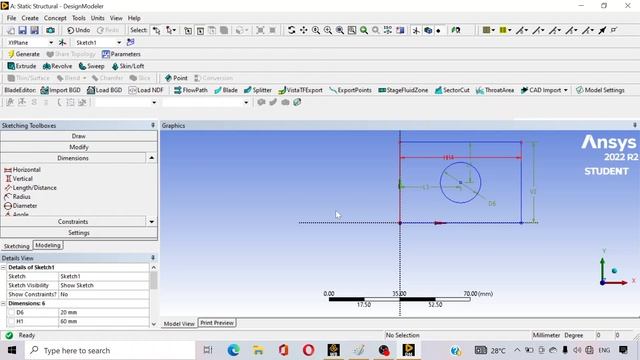Viewport: 640px width, 360px height.
Task: Click the New Plane icon beside XYPlane
Action: coord(62,42)
